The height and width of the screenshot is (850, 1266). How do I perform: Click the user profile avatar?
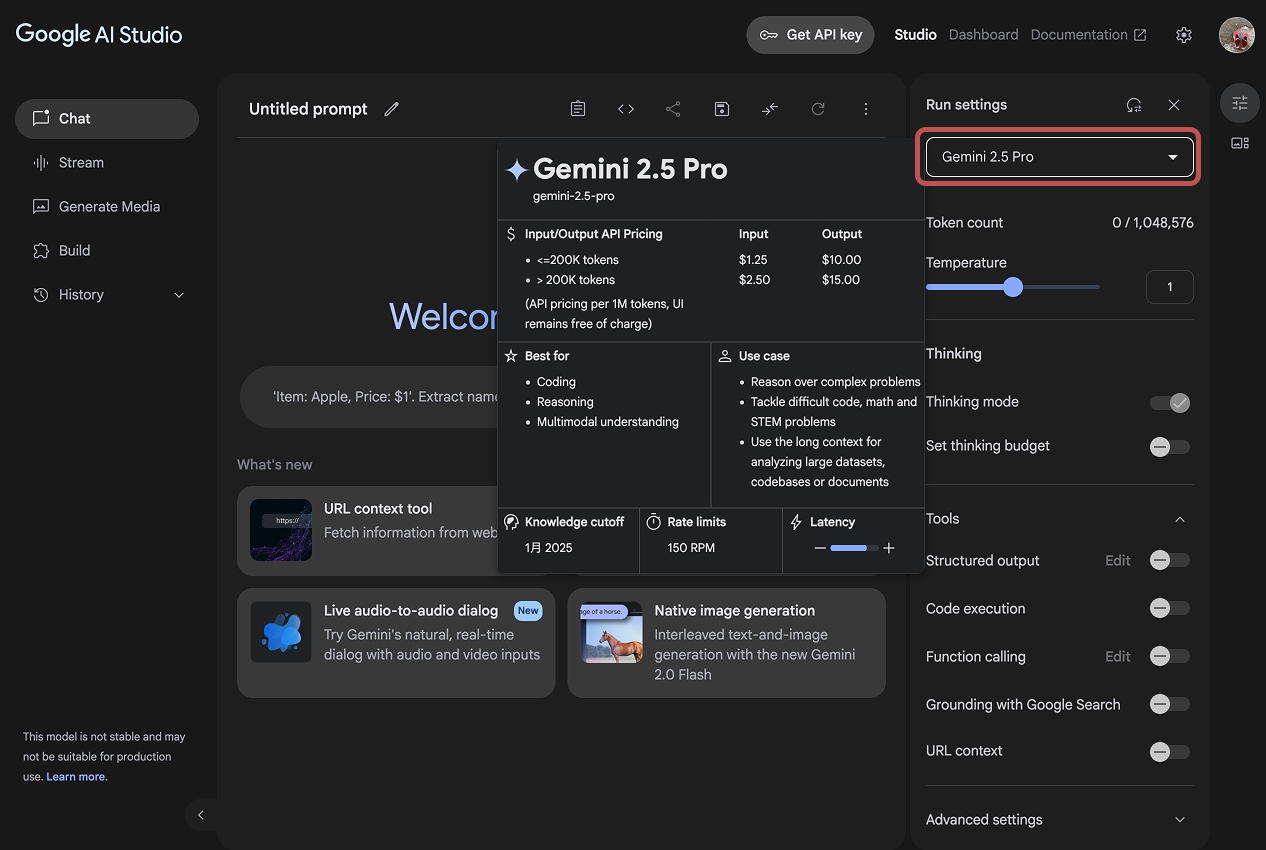[x=1237, y=35]
